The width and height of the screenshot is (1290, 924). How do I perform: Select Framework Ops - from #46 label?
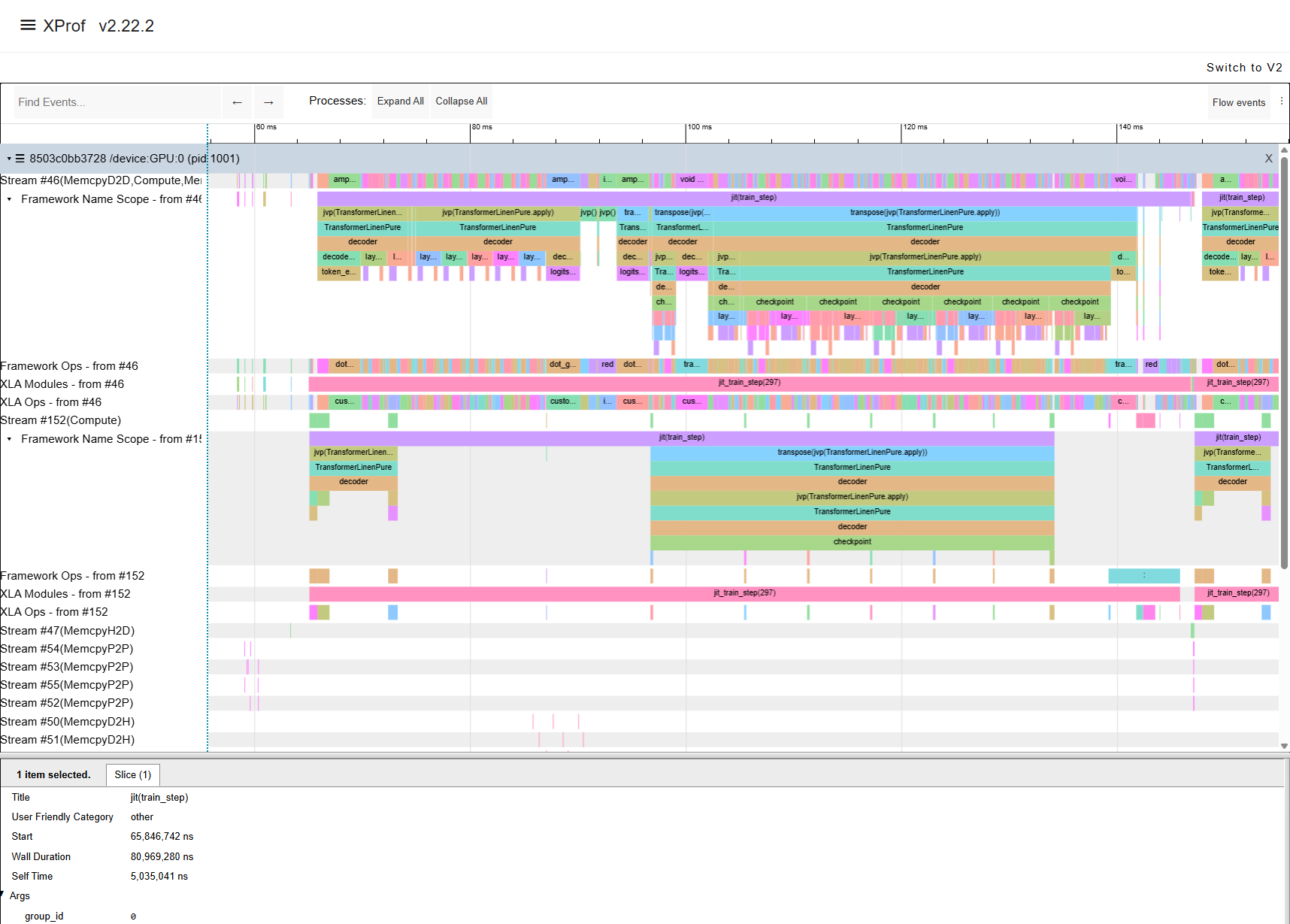click(x=69, y=366)
